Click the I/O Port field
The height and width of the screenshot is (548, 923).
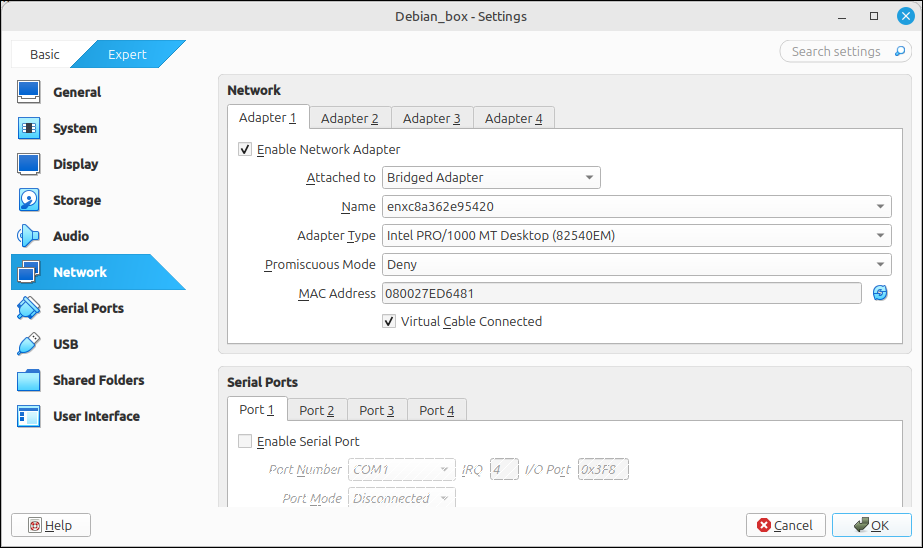(603, 469)
